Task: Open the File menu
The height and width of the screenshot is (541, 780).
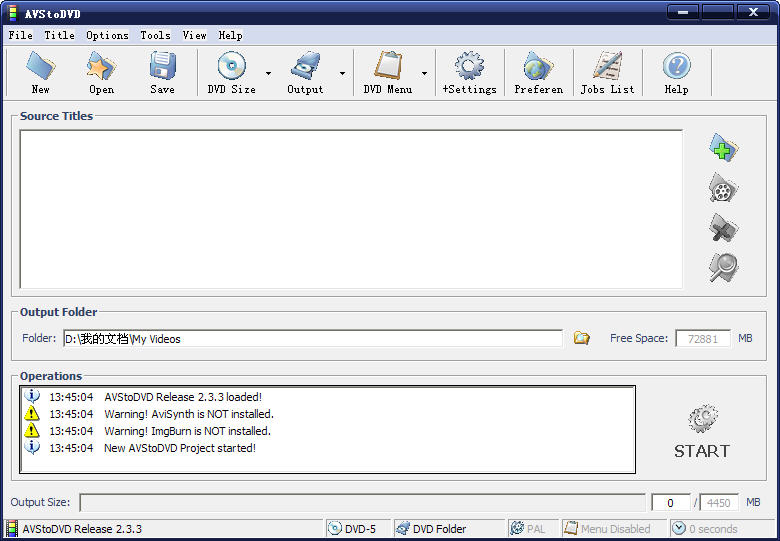Action: [x=21, y=35]
